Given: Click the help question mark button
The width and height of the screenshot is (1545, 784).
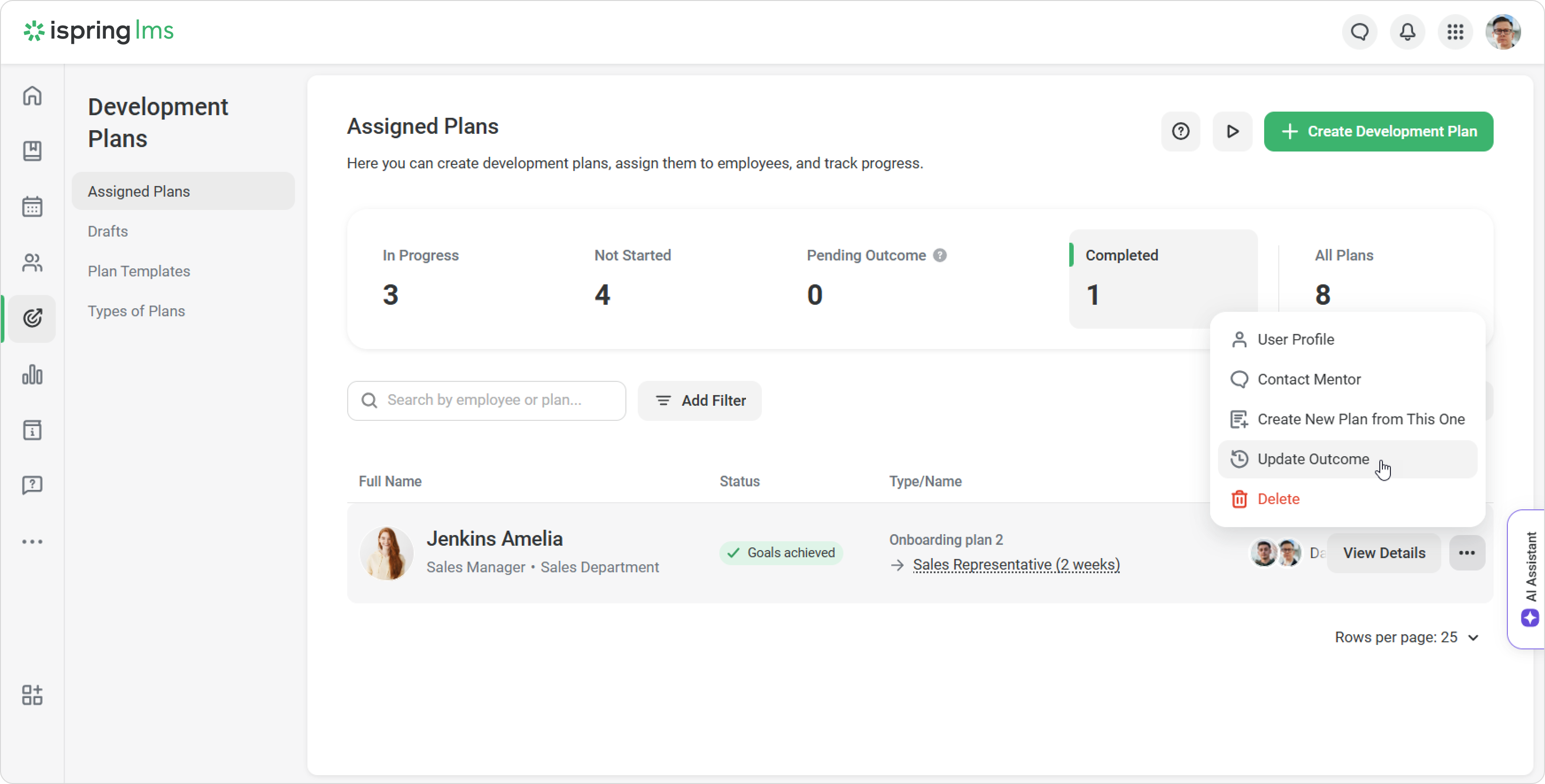Looking at the screenshot, I should 1180,132.
